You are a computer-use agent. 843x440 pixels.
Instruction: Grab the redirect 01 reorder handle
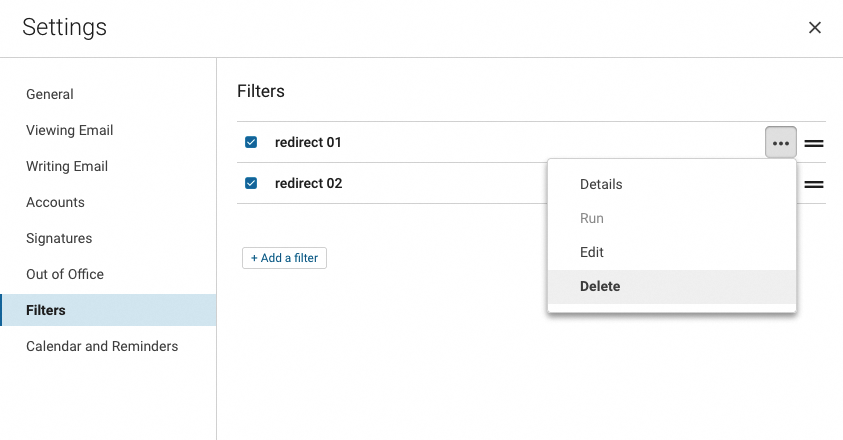814,143
